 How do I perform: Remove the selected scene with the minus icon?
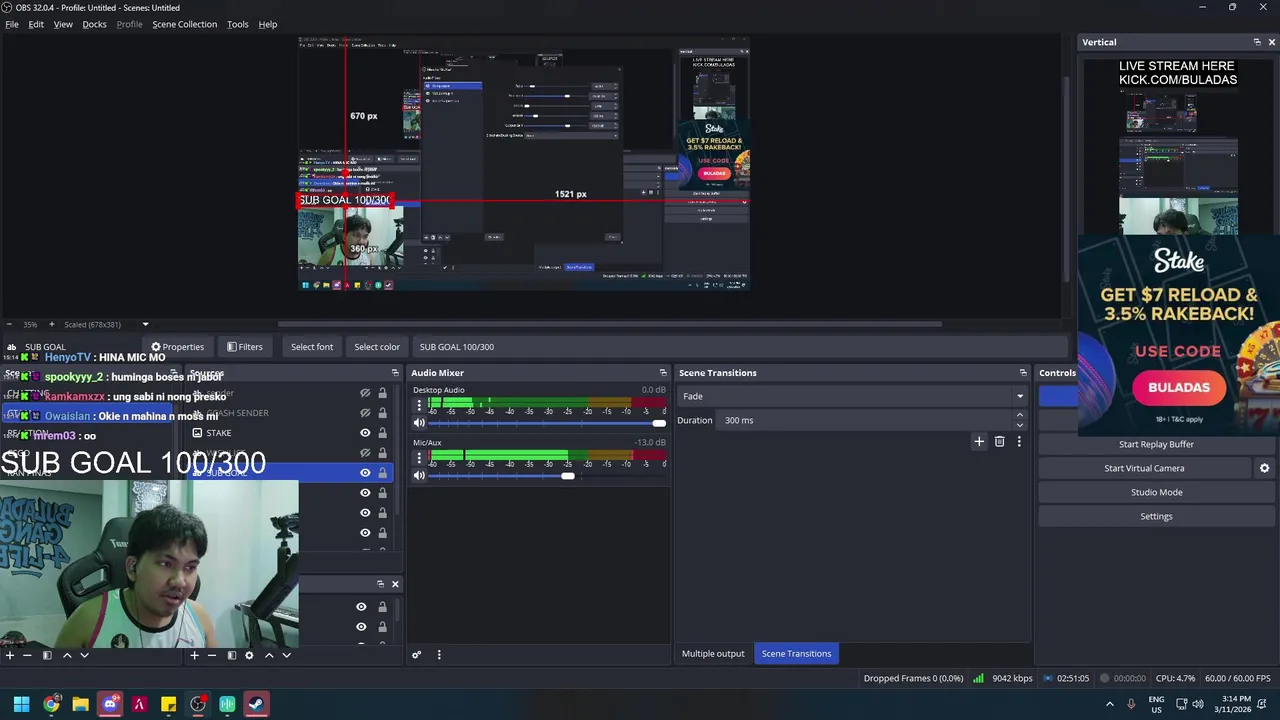click(27, 655)
